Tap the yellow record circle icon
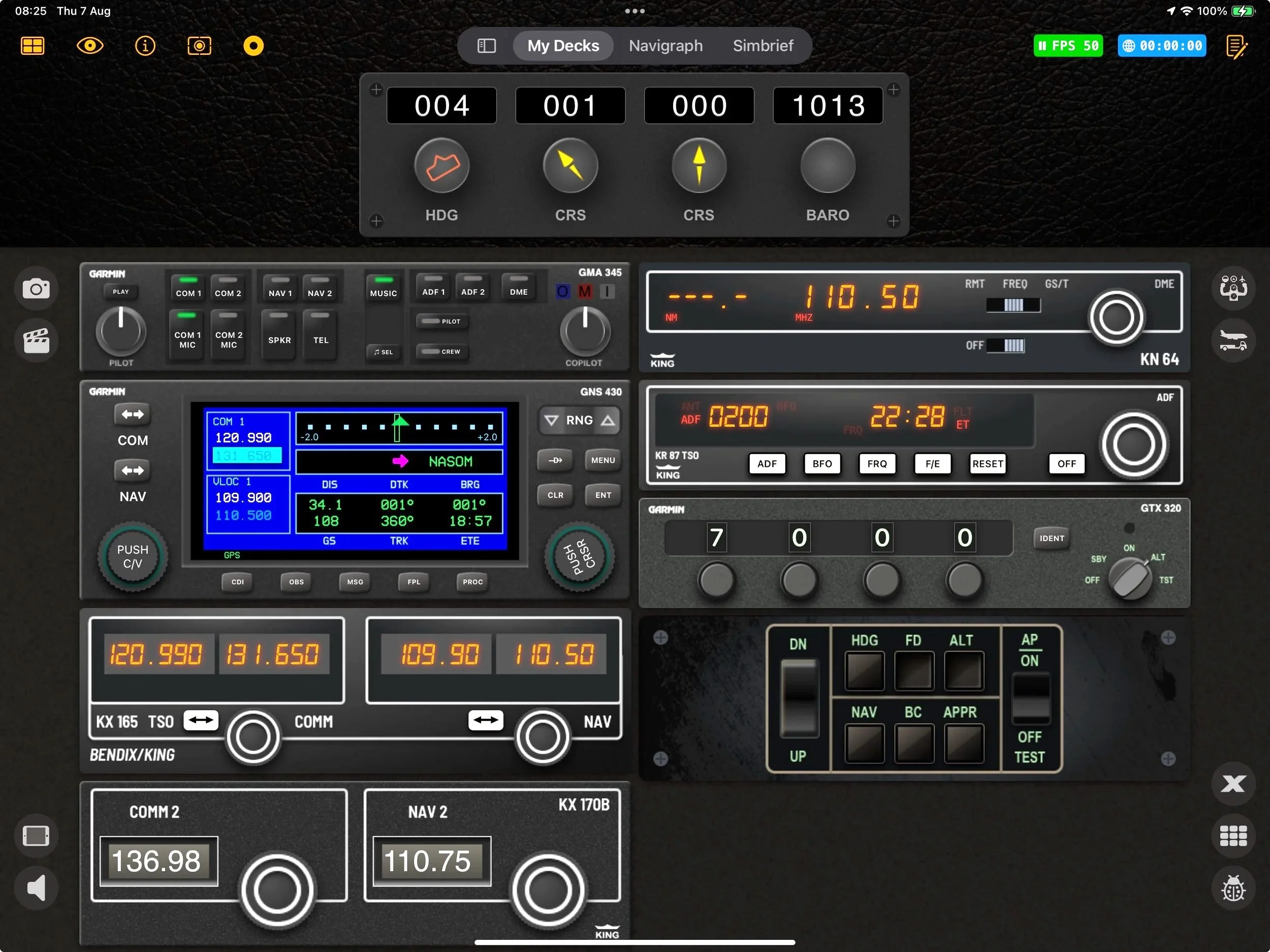 [x=253, y=46]
